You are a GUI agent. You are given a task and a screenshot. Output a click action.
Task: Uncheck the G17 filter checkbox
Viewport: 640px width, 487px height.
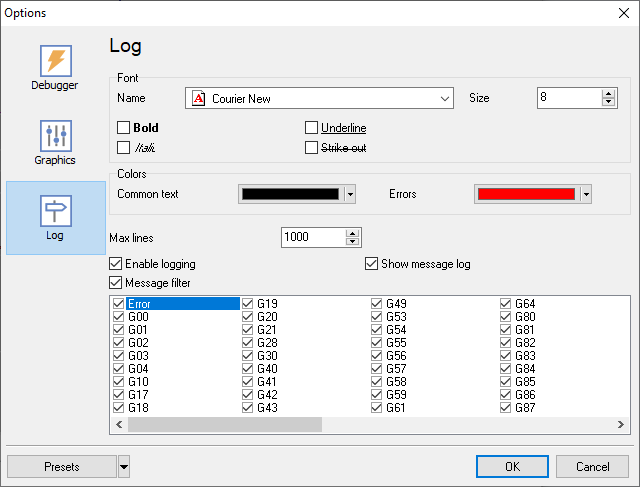coord(118,394)
